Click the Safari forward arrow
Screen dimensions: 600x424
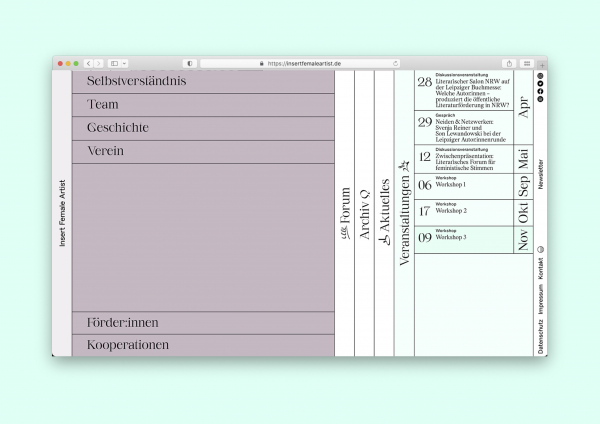[x=97, y=63]
